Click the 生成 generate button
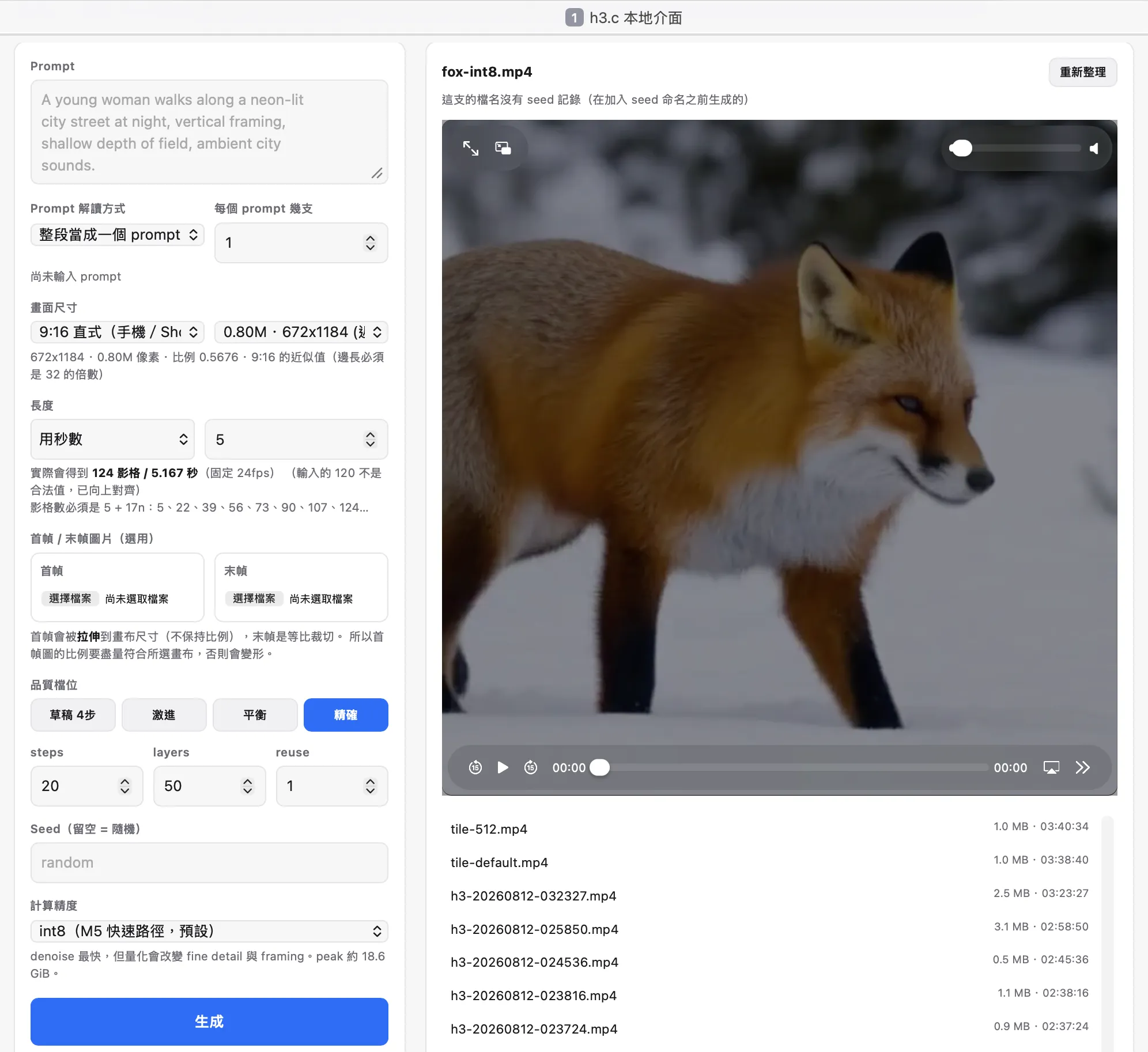 (209, 1021)
